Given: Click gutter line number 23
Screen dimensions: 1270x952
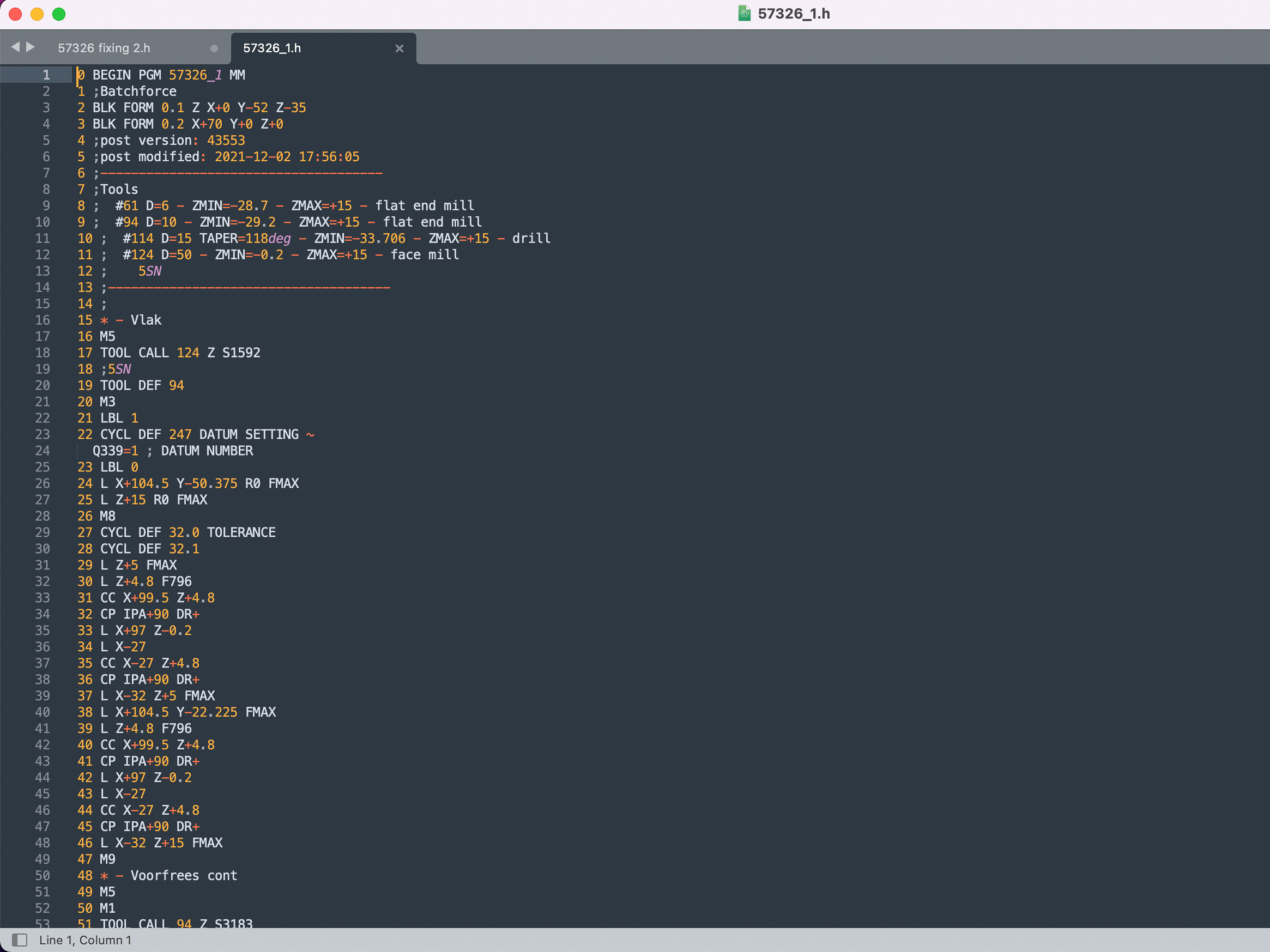Looking at the screenshot, I should click(x=43, y=434).
